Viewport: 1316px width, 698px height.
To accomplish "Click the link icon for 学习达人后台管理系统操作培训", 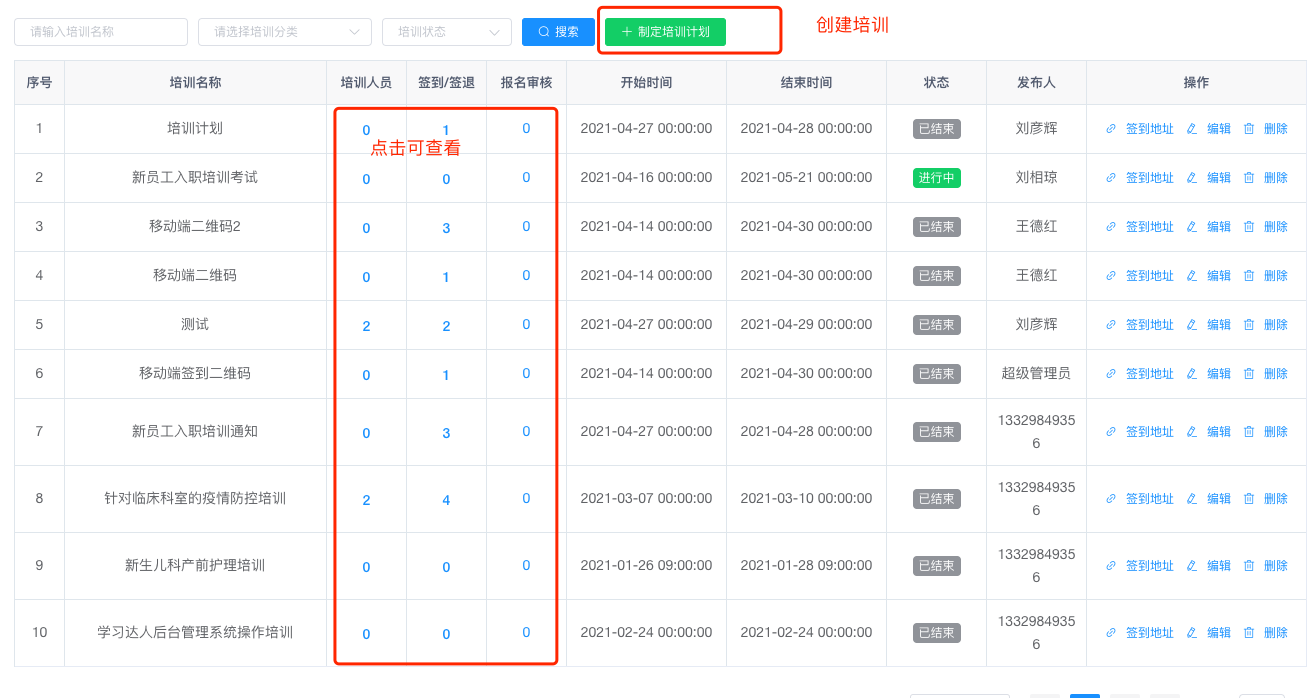I will pyautogui.click(x=1111, y=633).
